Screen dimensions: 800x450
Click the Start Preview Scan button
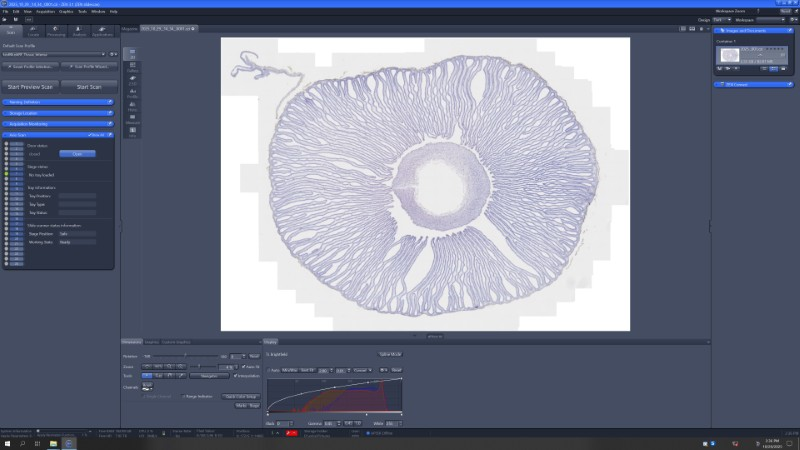click(x=30, y=86)
